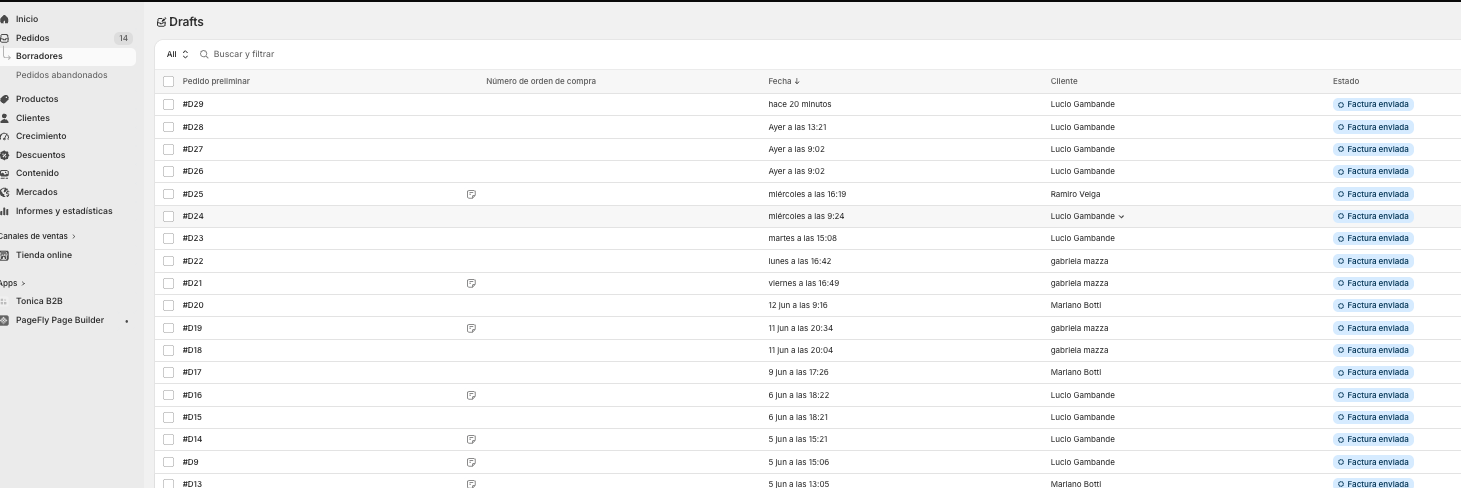Viewport: 1461px width, 488px height.
Task: Click the Factura enviada badge on #D29
Action: (1373, 104)
